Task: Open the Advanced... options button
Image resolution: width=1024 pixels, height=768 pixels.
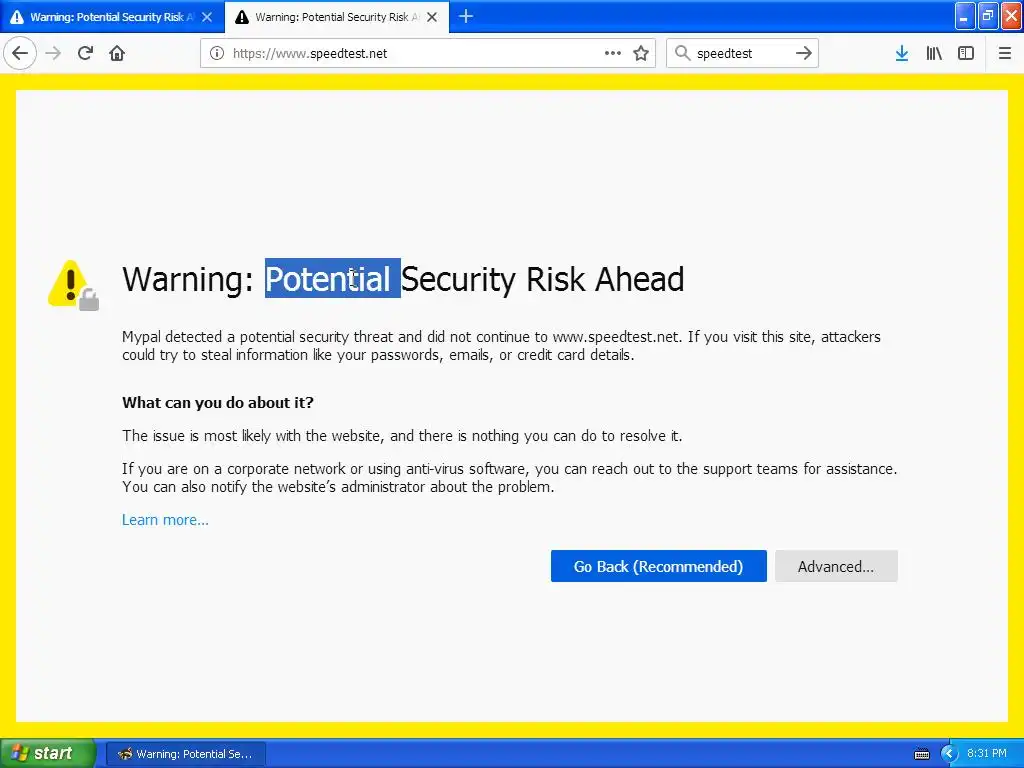Action: tap(836, 566)
